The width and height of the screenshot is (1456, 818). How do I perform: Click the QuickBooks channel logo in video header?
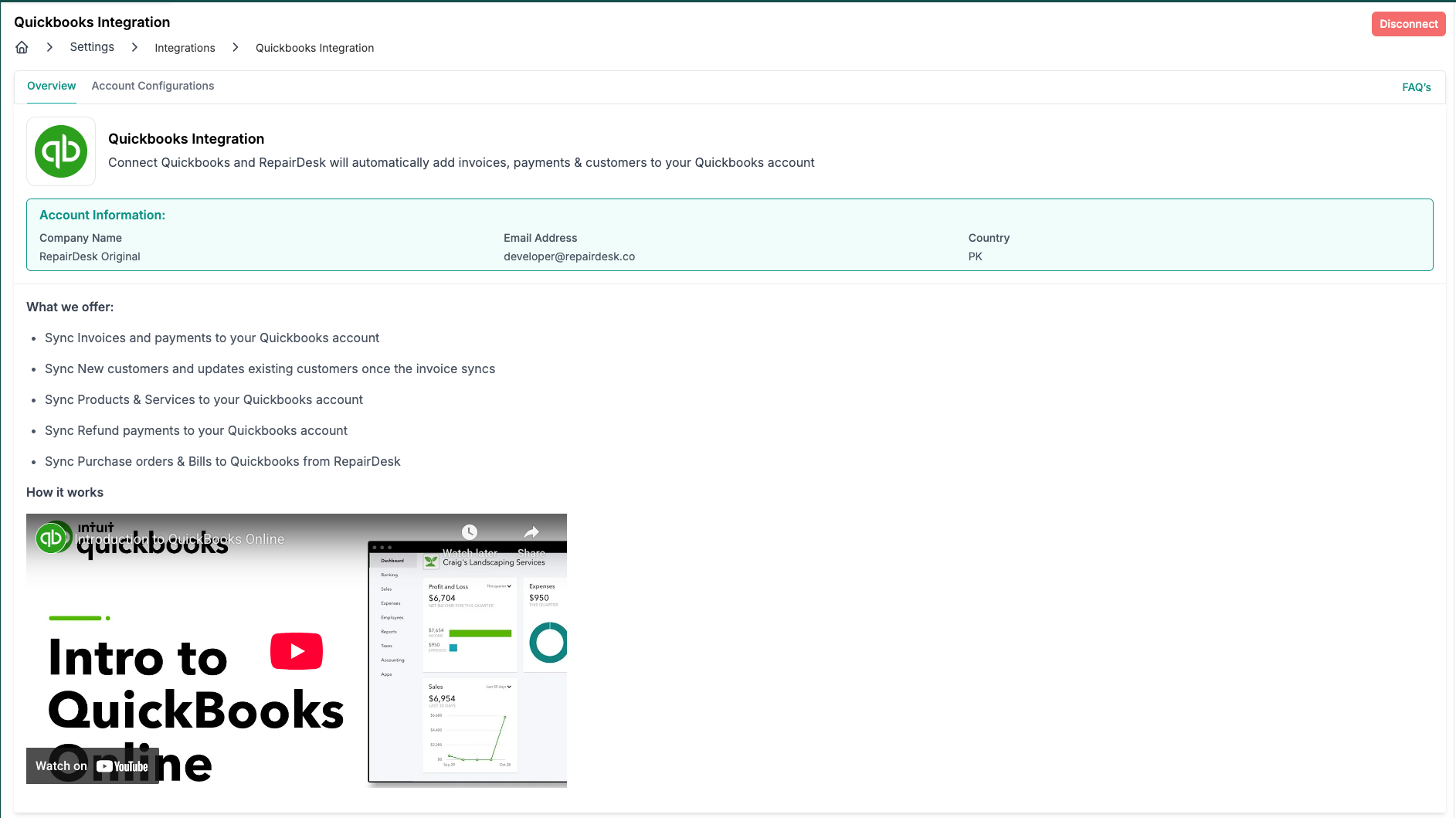tap(52, 538)
